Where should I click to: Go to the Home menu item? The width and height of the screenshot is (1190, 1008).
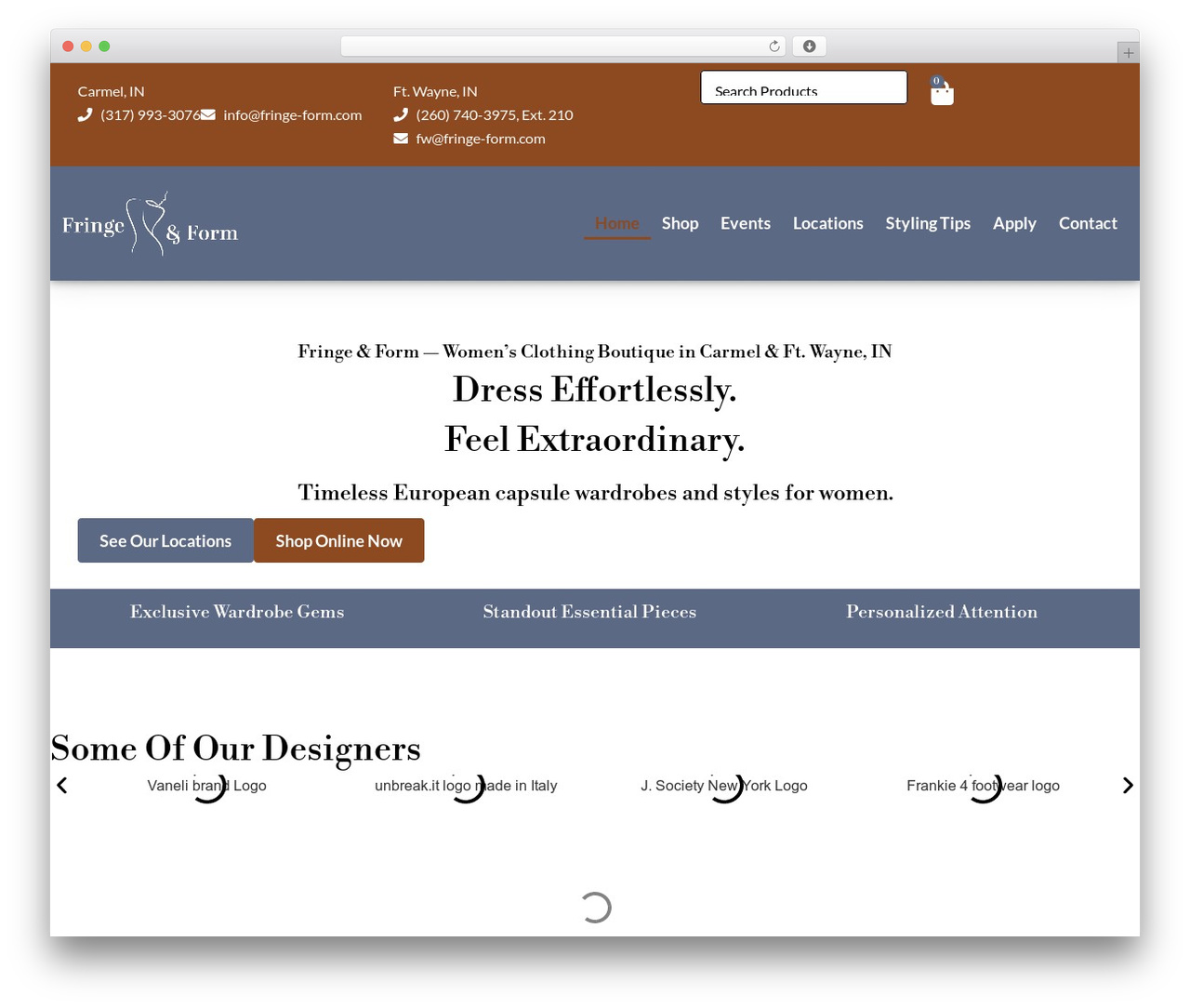617,223
